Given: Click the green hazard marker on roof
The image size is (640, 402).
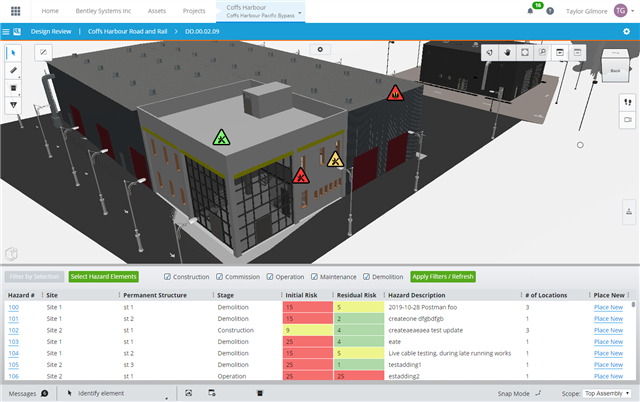Looking at the screenshot, I should click(220, 139).
